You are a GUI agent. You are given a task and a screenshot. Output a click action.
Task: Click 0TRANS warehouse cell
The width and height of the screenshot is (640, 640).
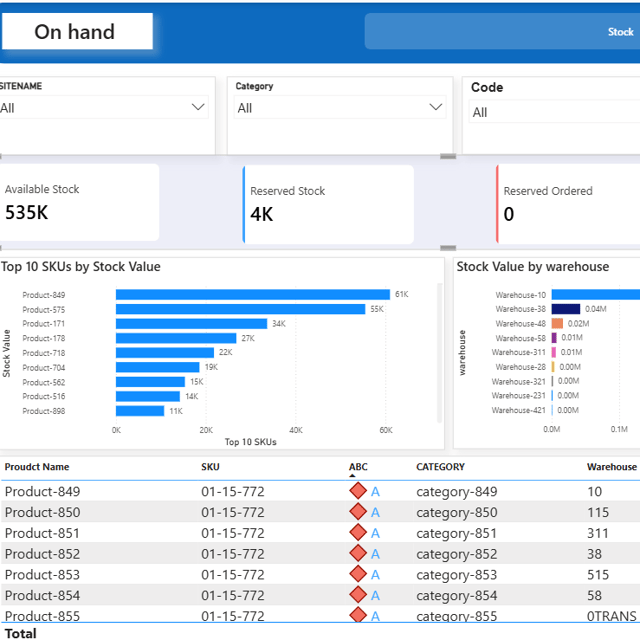coord(612,616)
